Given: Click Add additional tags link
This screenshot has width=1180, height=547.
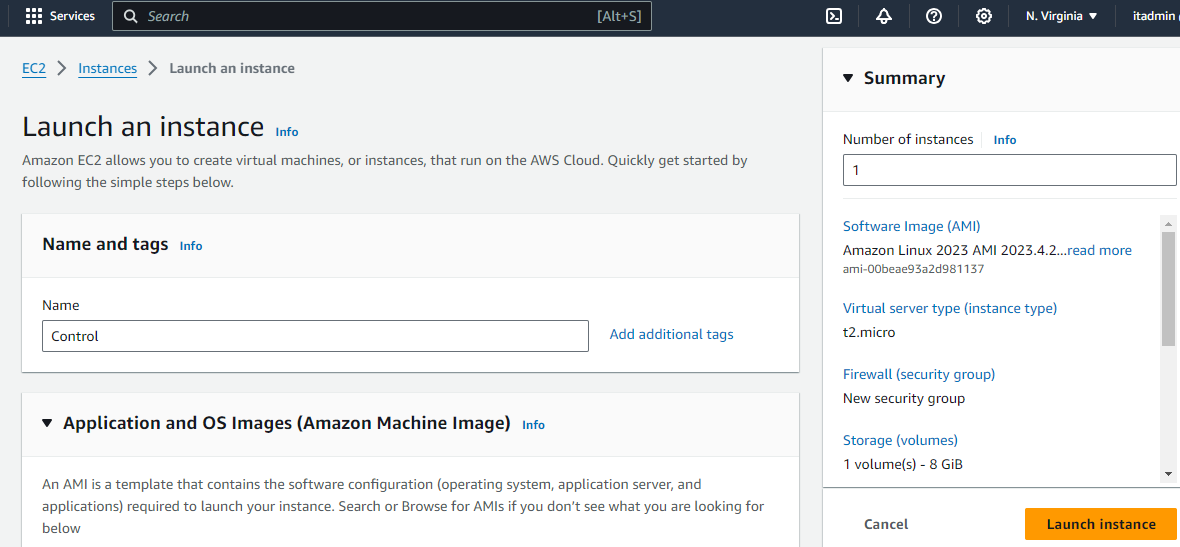Looking at the screenshot, I should pyautogui.click(x=671, y=335).
